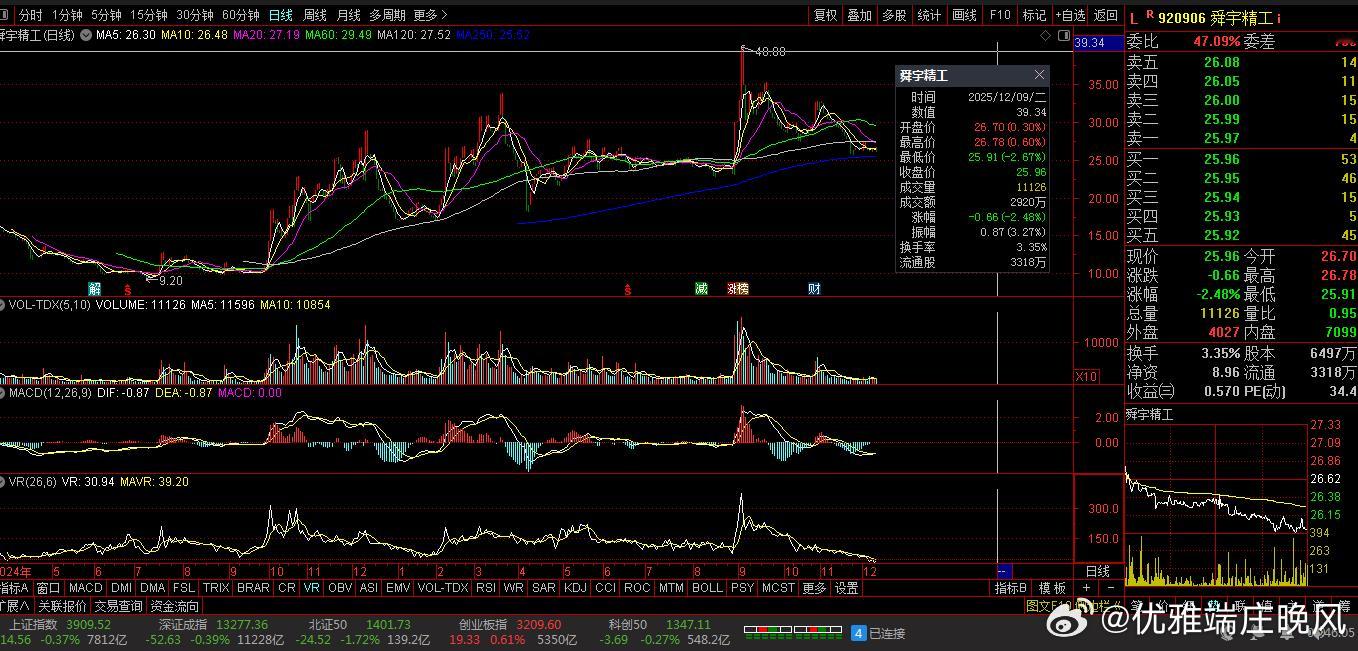Viewport: 1358px width, 651px height.
Task: Click the diamond icon above the price axis
Action: click(1045, 35)
